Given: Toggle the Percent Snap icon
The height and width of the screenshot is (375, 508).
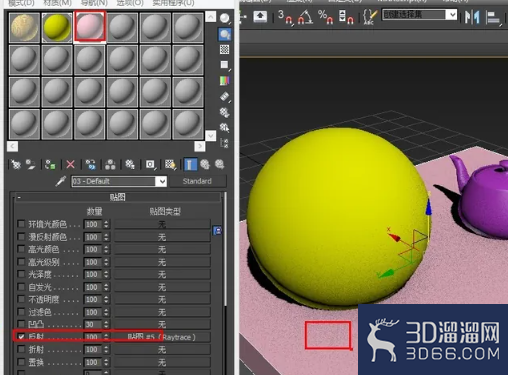Looking at the screenshot, I should pyautogui.click(x=326, y=17).
